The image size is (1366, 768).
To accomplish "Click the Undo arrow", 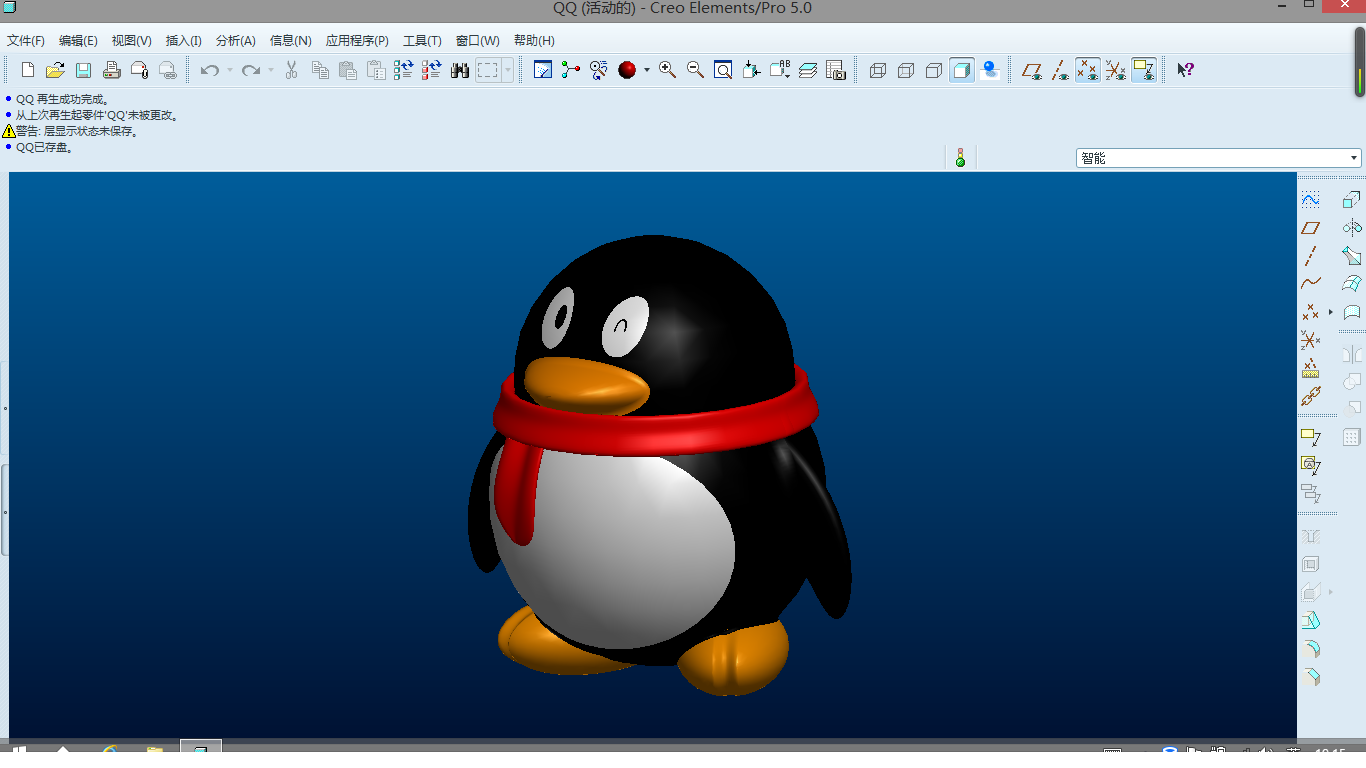I will (x=209, y=70).
